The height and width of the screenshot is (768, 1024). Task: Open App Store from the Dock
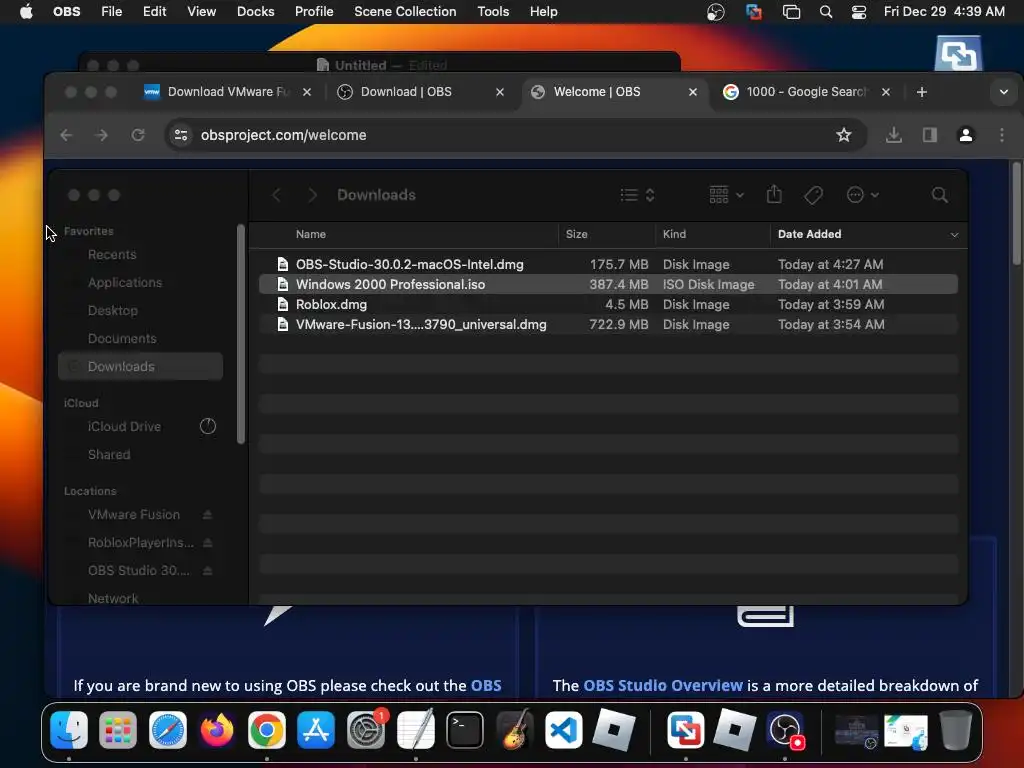coord(316,729)
